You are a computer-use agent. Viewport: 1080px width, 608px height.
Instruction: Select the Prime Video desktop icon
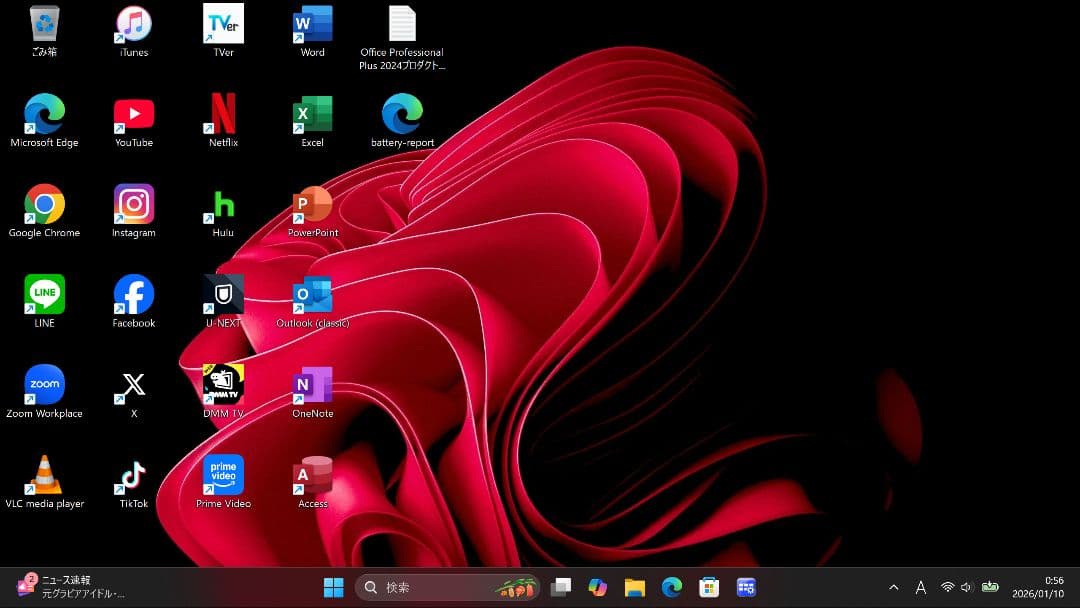tap(223, 475)
